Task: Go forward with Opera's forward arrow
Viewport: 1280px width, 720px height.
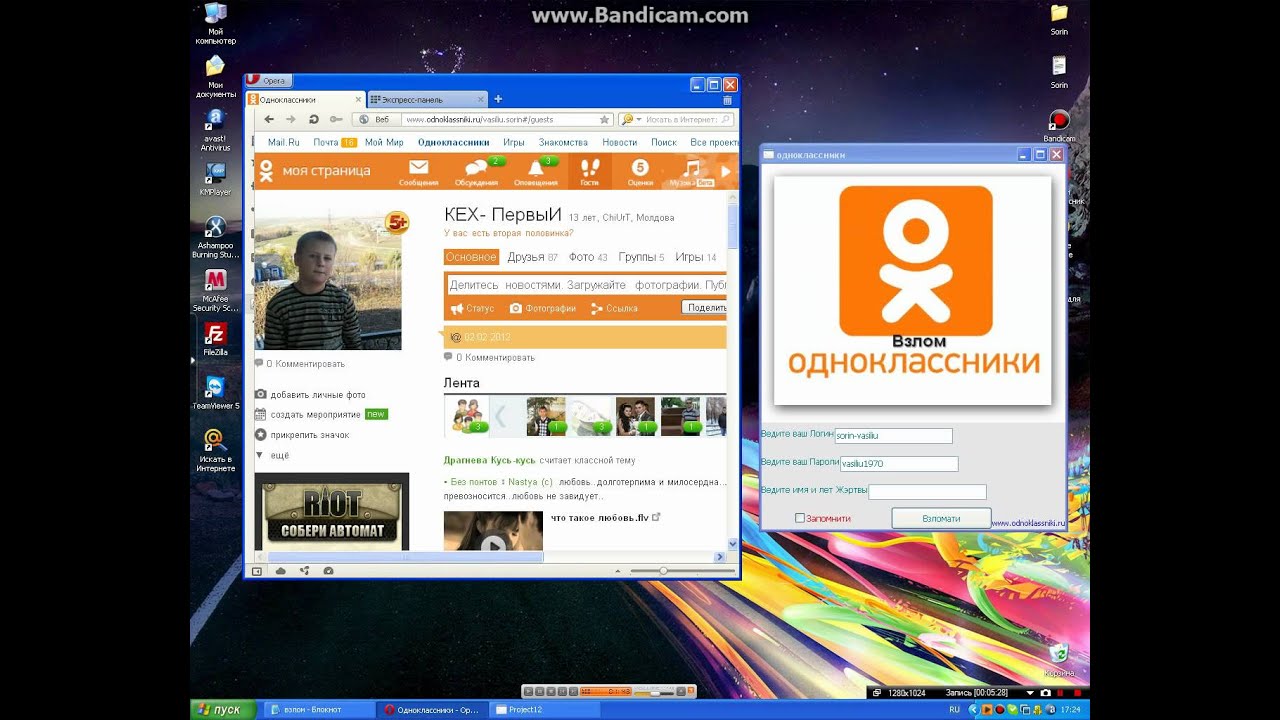Action: (x=291, y=119)
